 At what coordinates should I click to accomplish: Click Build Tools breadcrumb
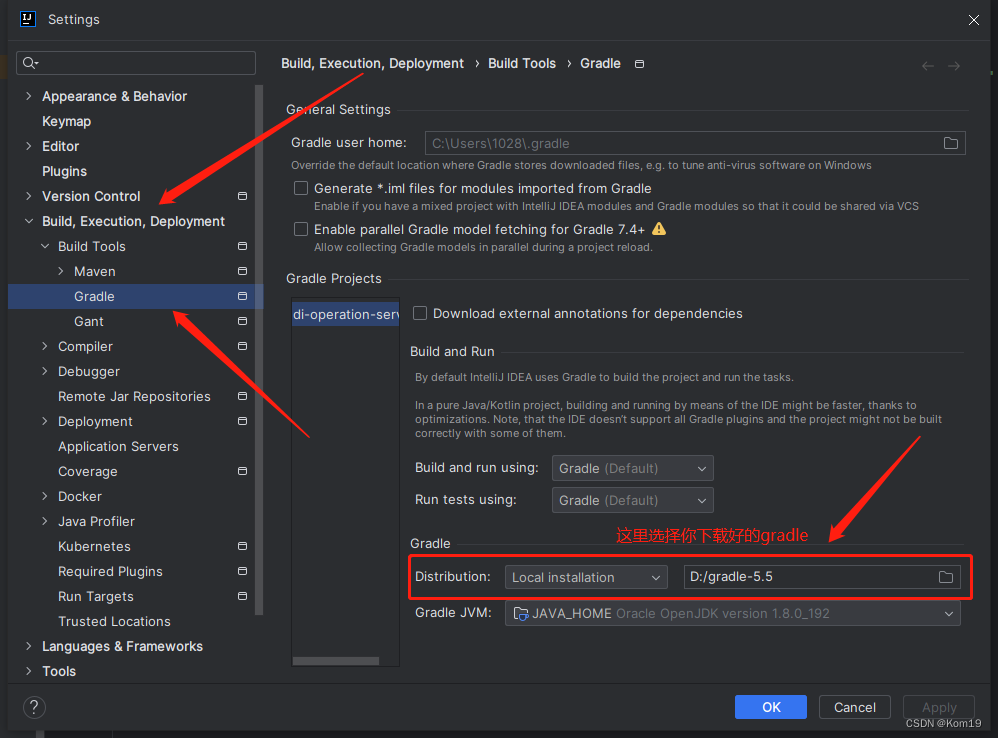pos(522,64)
